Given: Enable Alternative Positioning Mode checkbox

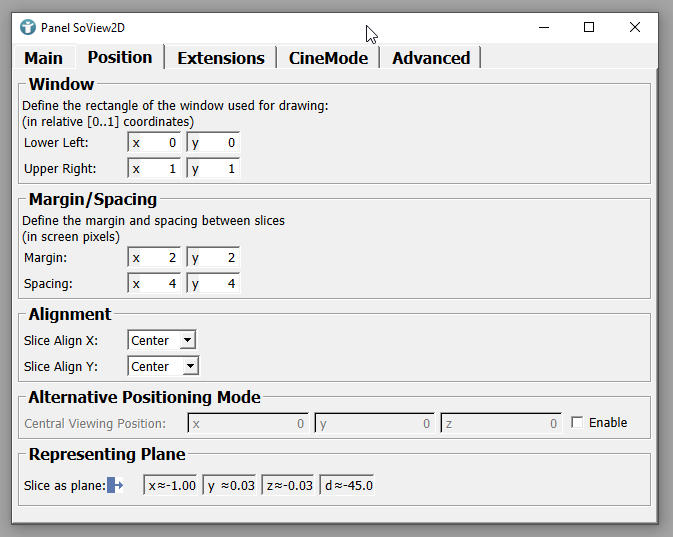Looking at the screenshot, I should tap(577, 423).
